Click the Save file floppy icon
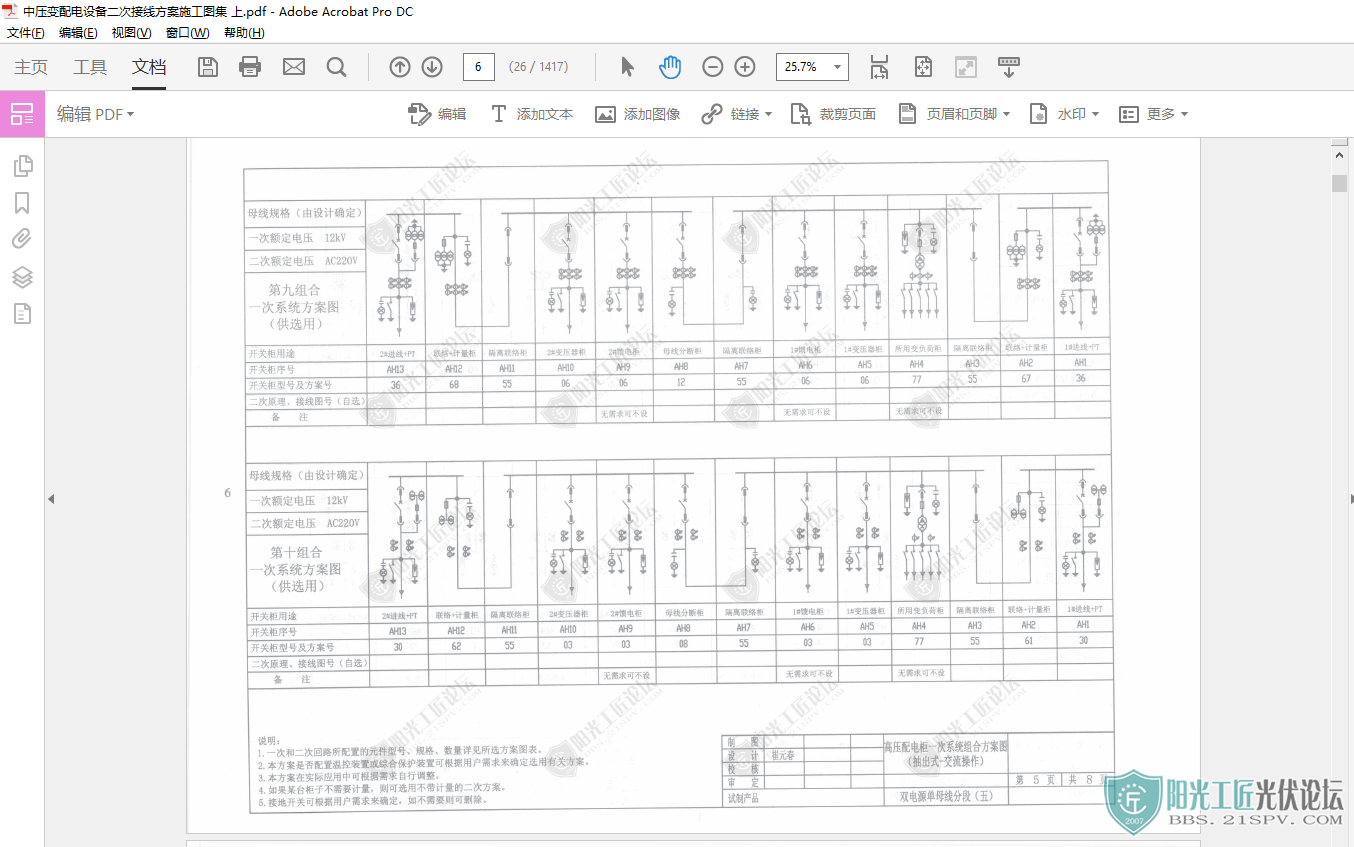This screenshot has height=847, width=1354. (x=208, y=67)
